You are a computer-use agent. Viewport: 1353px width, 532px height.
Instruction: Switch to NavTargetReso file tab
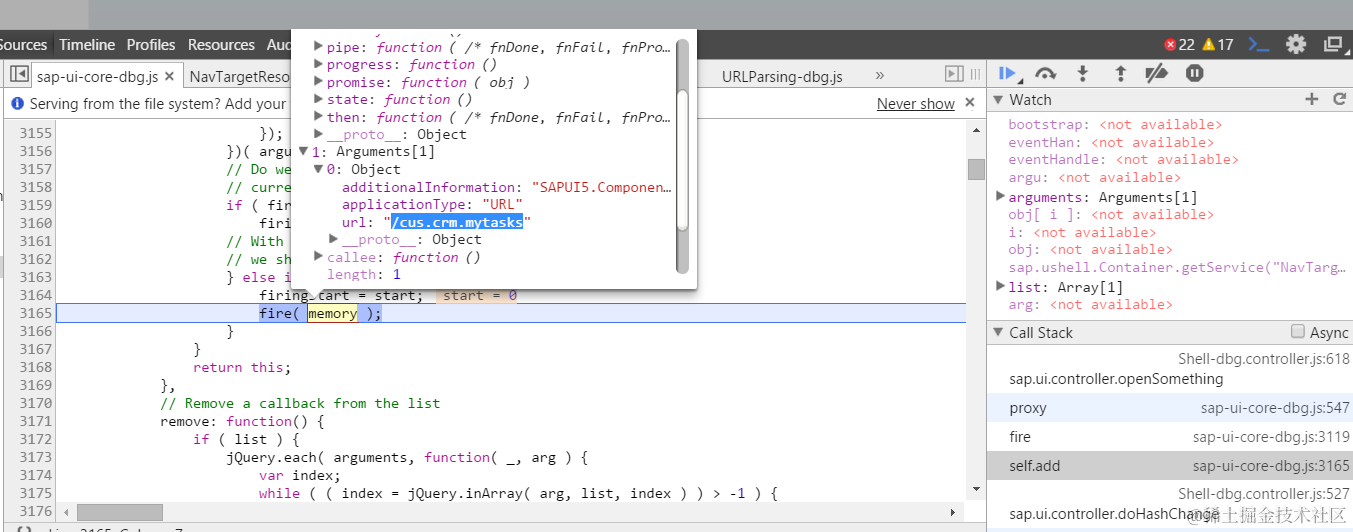239,76
